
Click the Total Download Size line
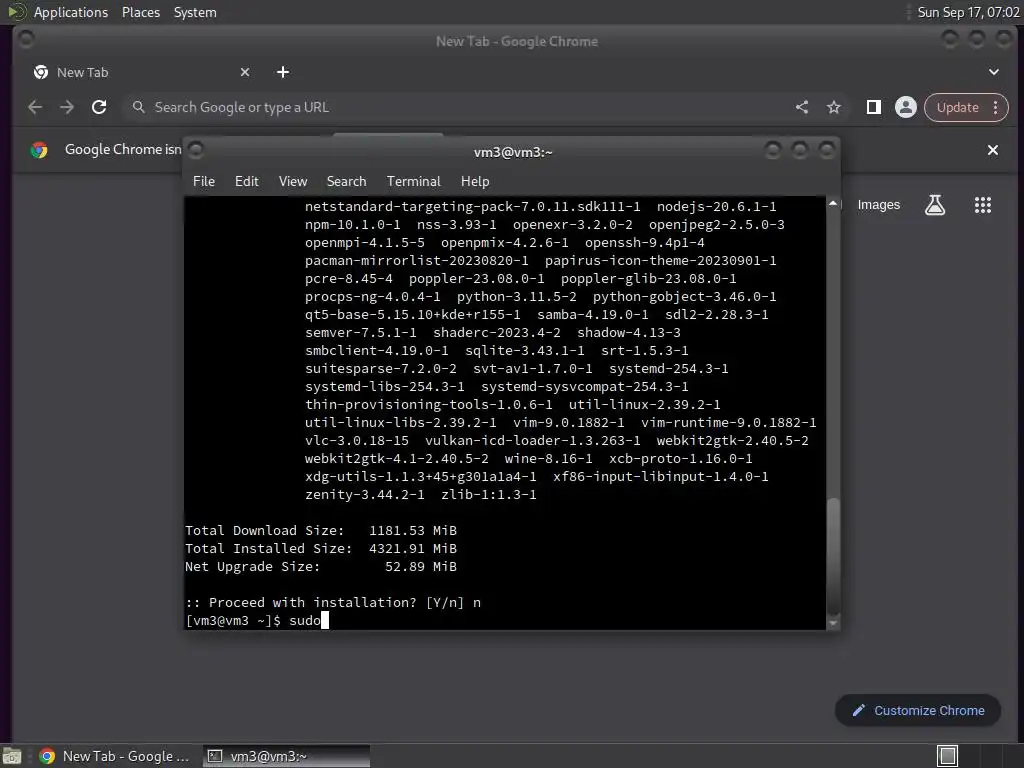[x=321, y=531]
